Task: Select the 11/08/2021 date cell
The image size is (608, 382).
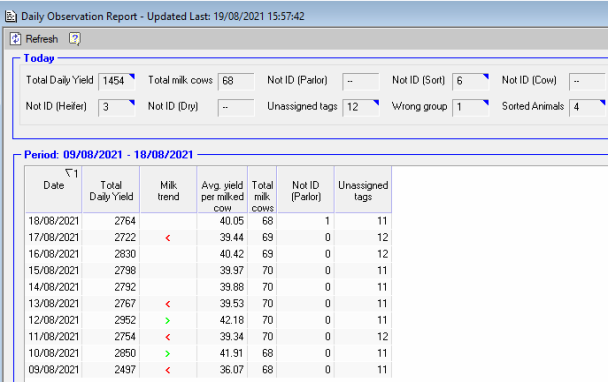Action: 54,337
